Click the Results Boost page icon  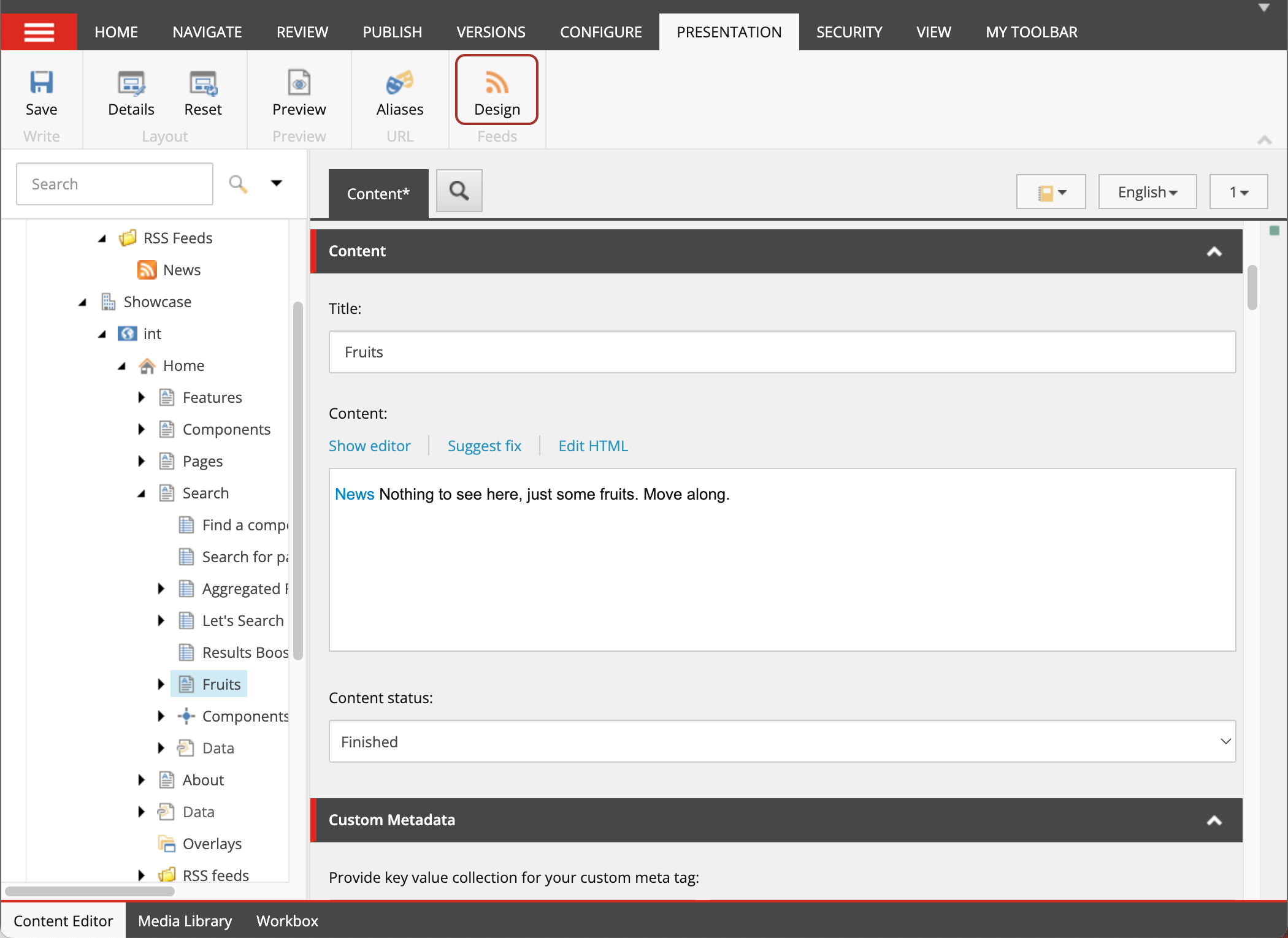coord(186,652)
